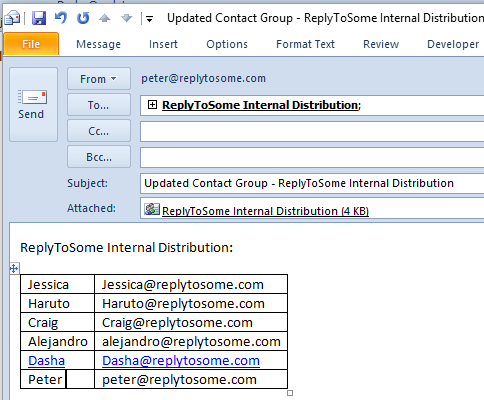
Task: Click the Craig name cell
Action: pyautogui.click(x=57, y=322)
